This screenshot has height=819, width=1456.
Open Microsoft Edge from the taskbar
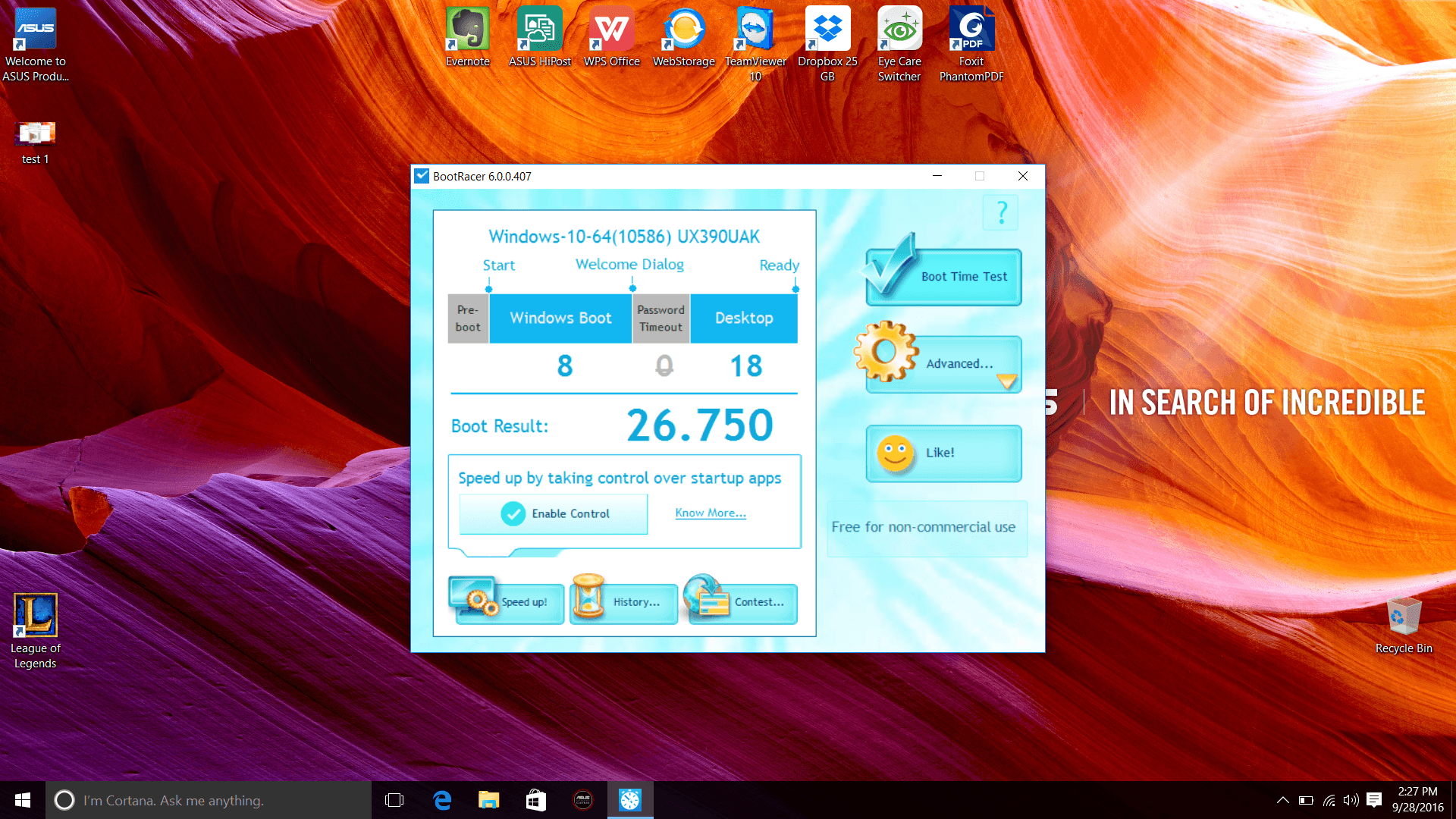click(x=442, y=800)
